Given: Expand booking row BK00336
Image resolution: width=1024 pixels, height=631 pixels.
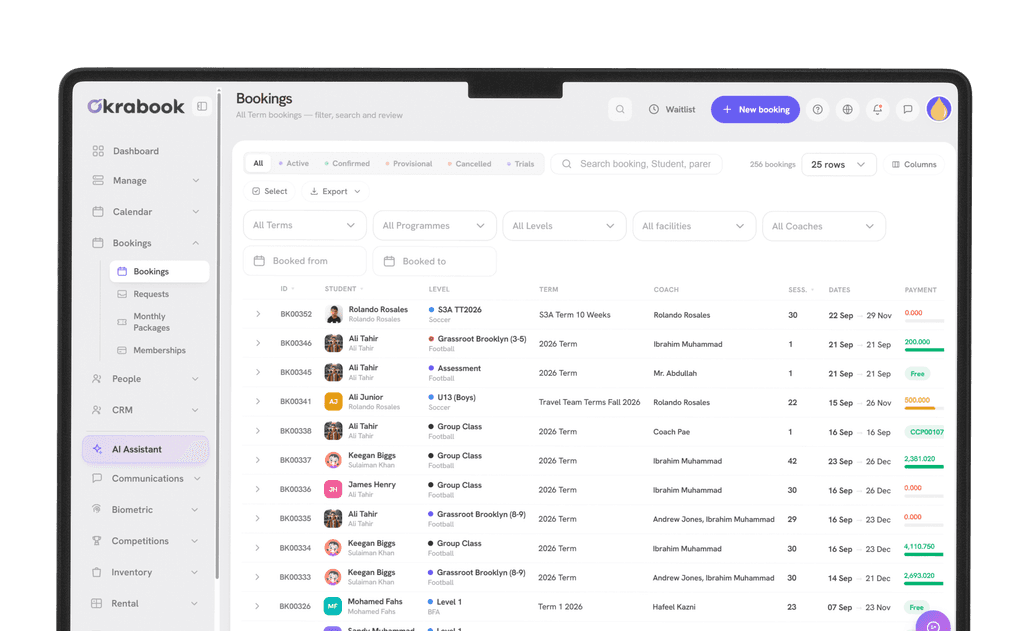Looking at the screenshot, I should 257,489.
